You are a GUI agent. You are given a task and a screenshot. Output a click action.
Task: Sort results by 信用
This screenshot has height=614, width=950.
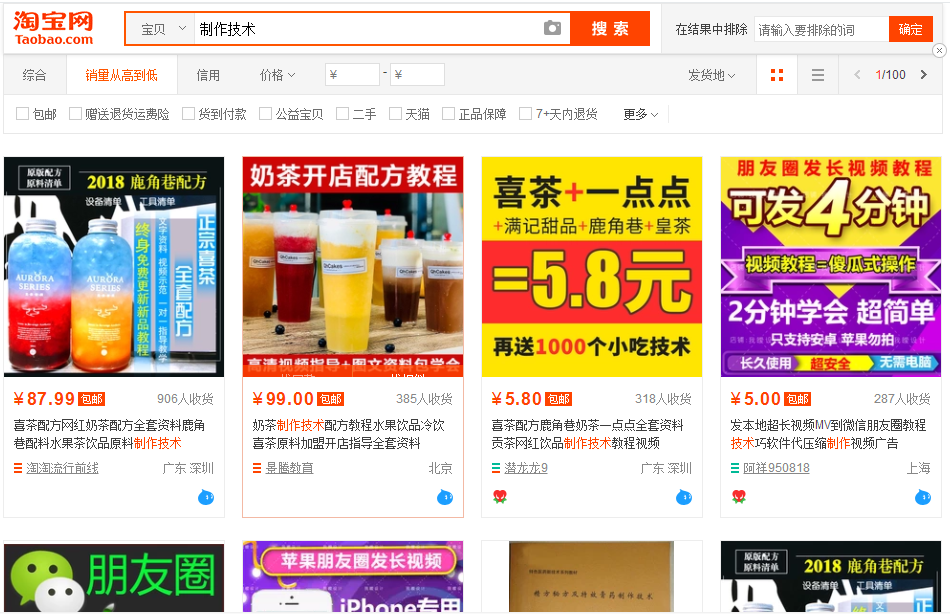point(208,75)
